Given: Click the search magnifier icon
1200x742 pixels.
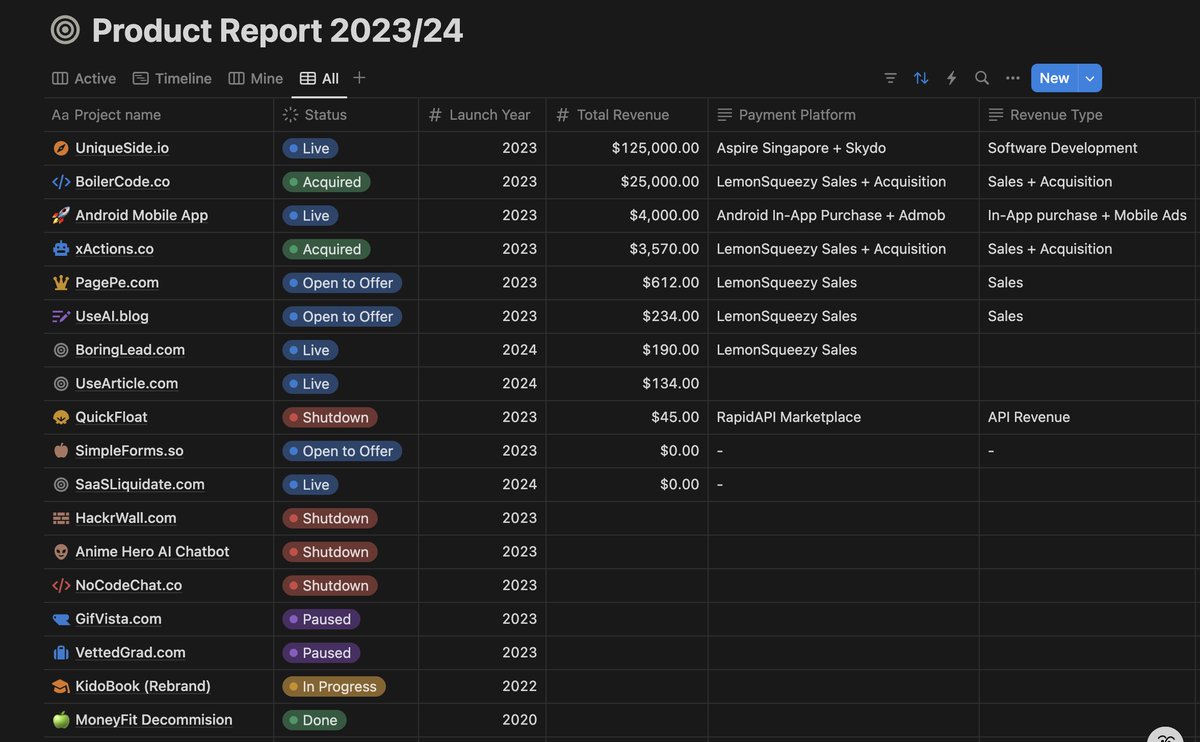Looking at the screenshot, I should tap(982, 78).
